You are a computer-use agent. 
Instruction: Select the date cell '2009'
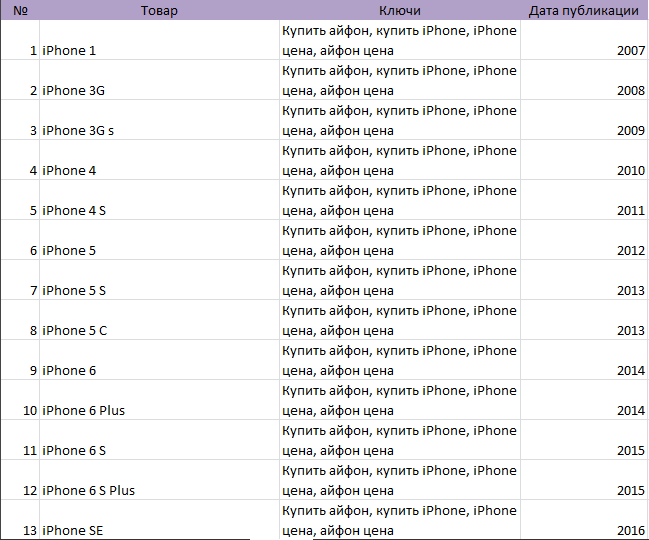tap(584, 120)
